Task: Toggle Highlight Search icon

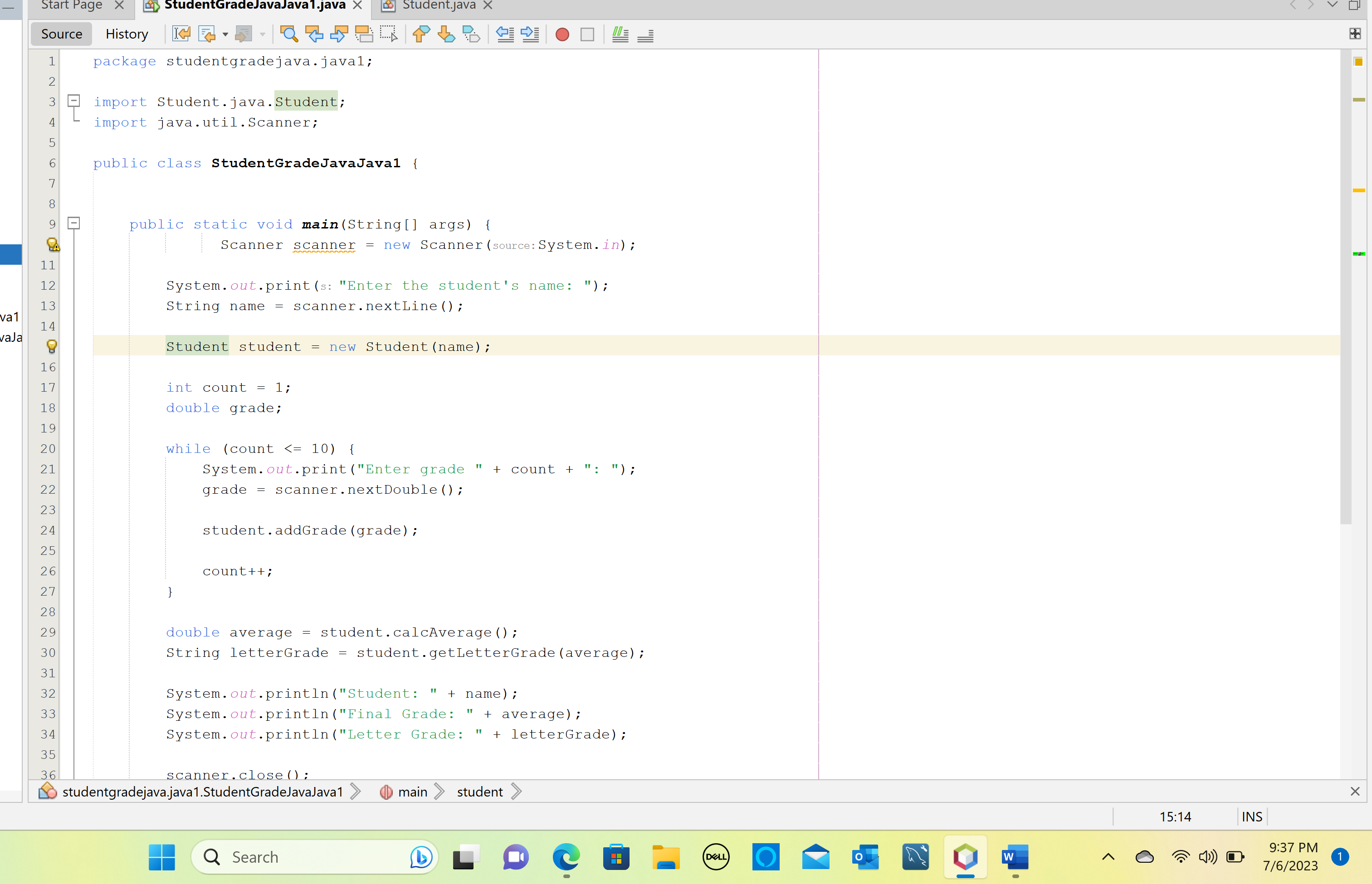Action: pos(364,34)
